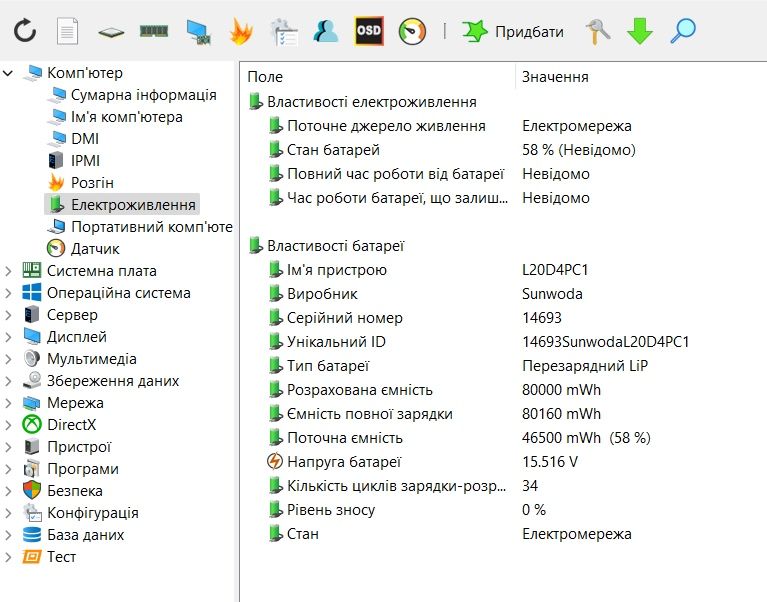Launch the flame stability test icon

click(241, 31)
